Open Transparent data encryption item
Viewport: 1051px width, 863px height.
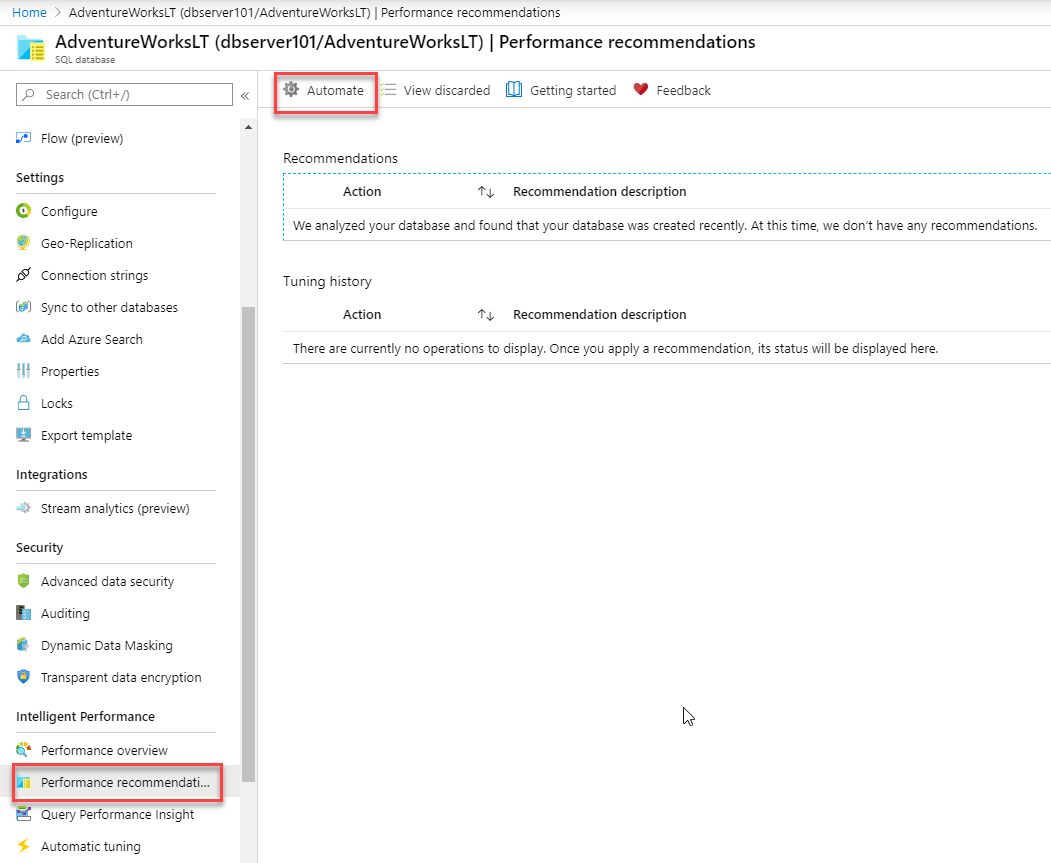click(x=121, y=677)
